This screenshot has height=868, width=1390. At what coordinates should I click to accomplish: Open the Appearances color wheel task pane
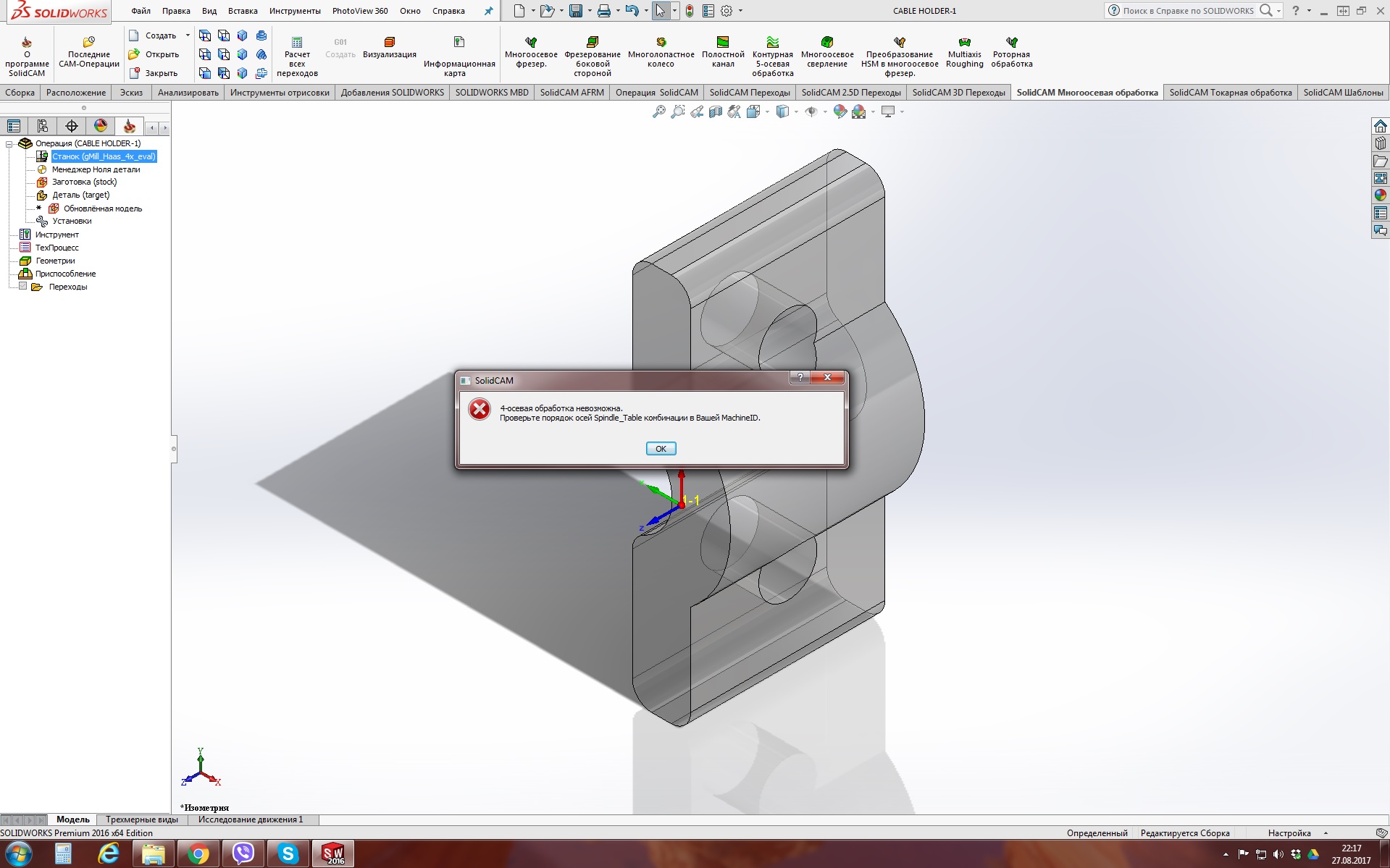(x=1381, y=195)
